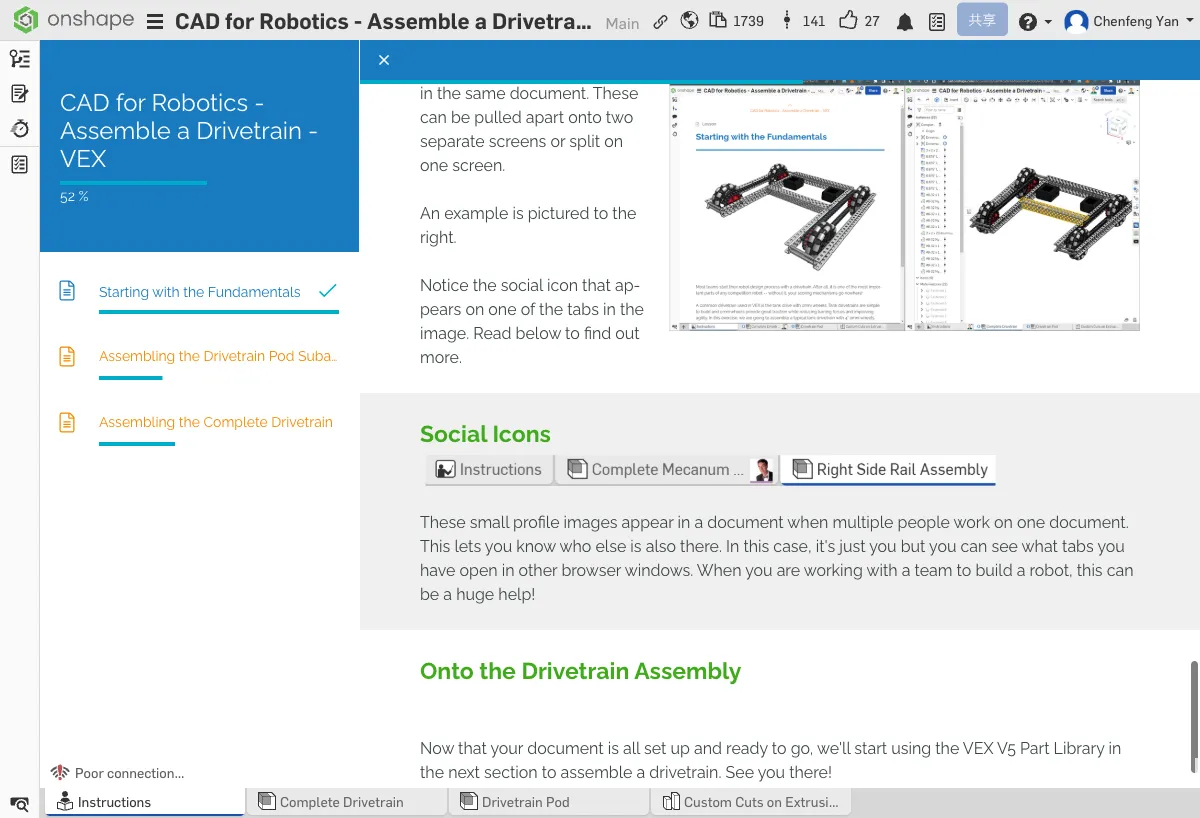
Task: Like the document with thumbs-up icon
Action: 849,21
